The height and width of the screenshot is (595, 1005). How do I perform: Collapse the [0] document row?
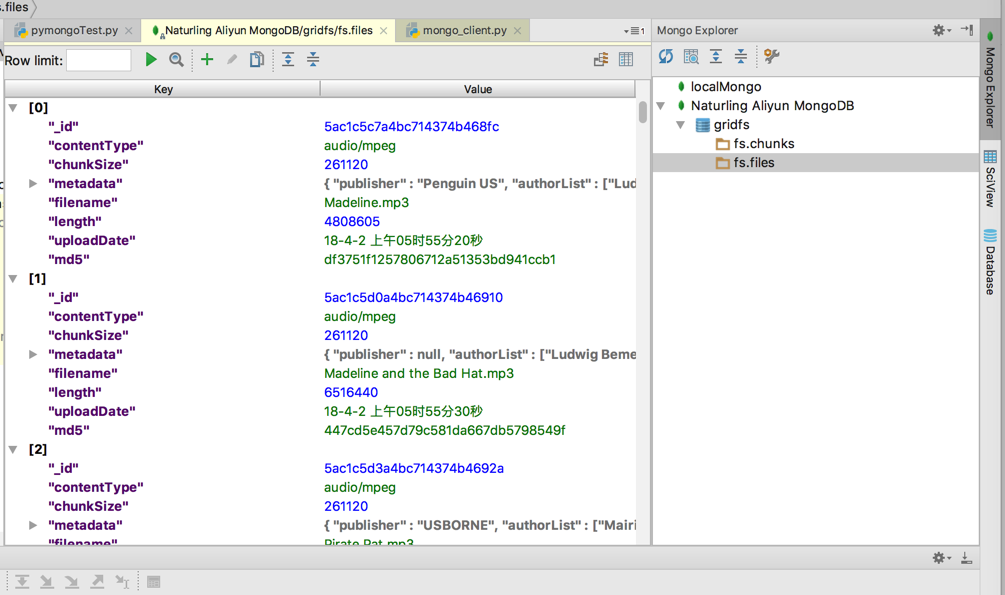14,108
